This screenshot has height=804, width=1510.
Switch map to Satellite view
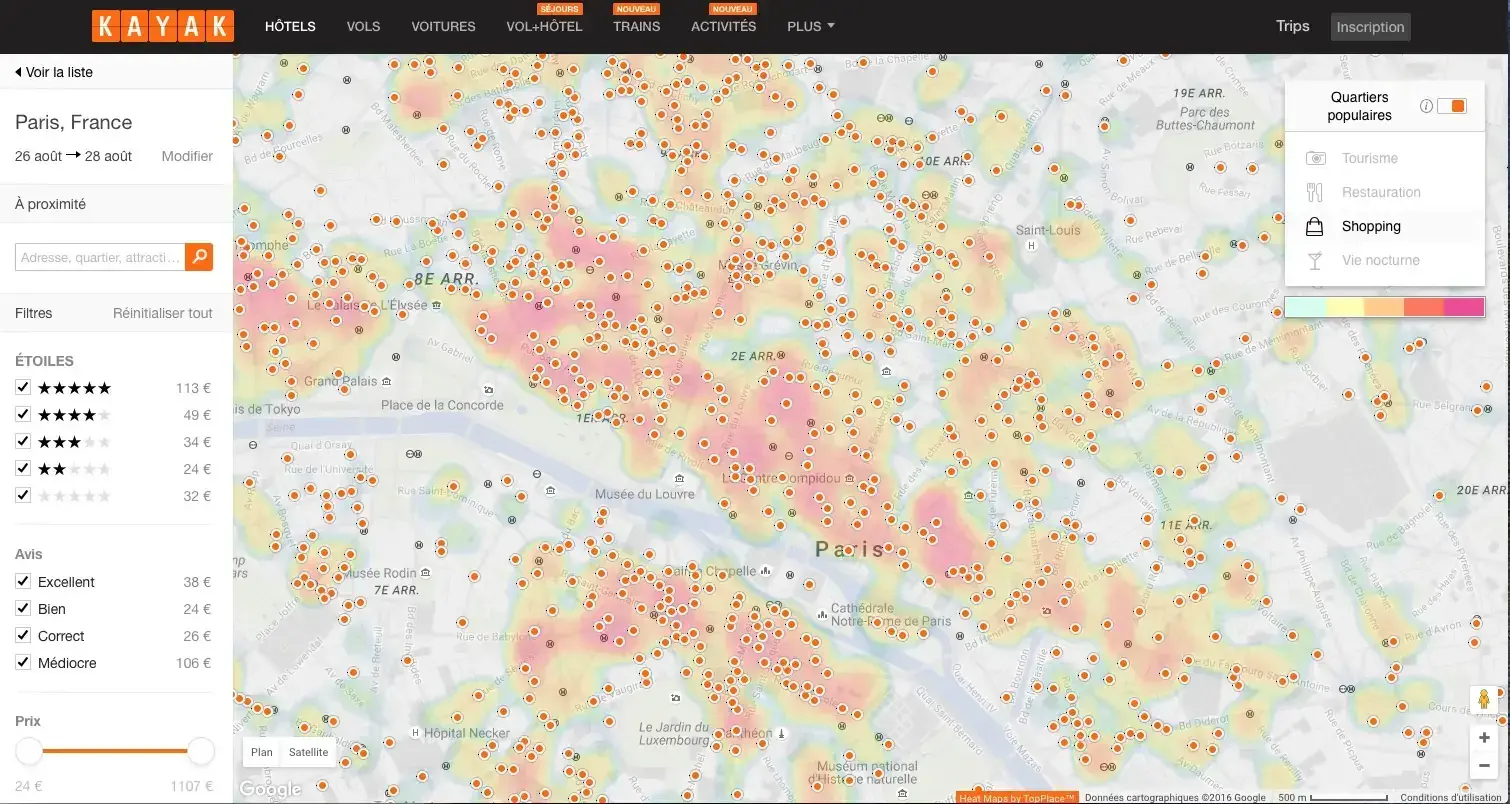[308, 752]
